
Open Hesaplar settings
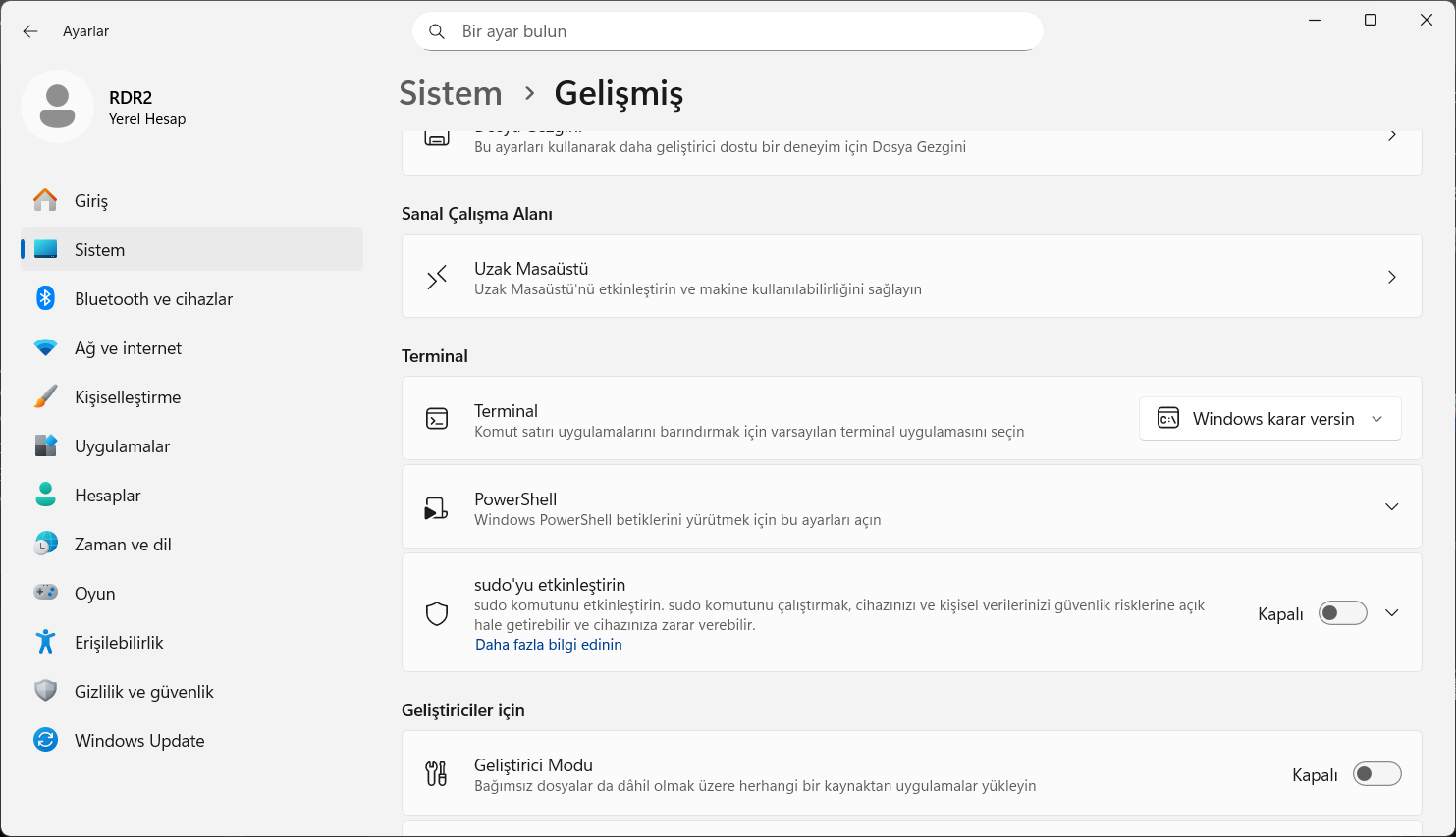coord(191,495)
